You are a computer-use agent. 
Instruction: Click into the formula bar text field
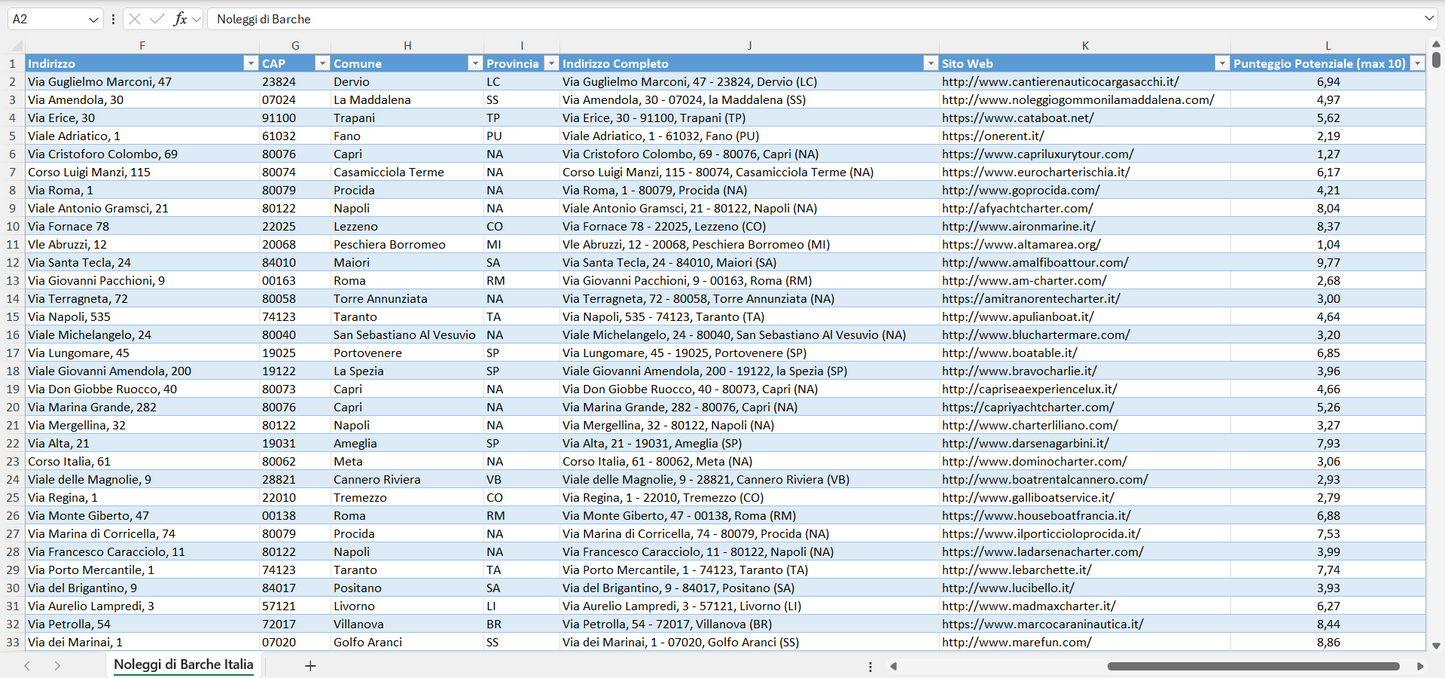800,19
